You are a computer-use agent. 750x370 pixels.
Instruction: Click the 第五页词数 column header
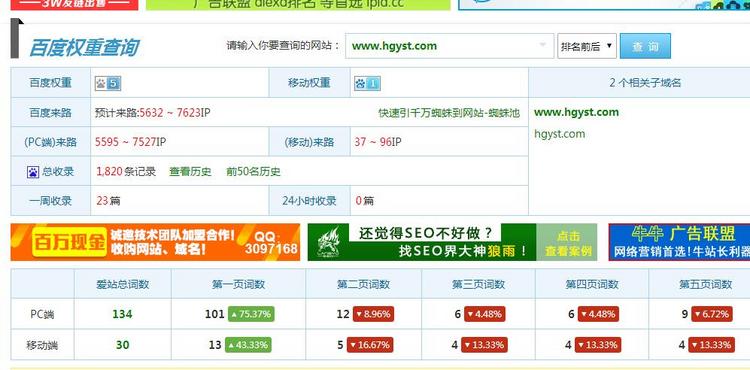tap(706, 284)
